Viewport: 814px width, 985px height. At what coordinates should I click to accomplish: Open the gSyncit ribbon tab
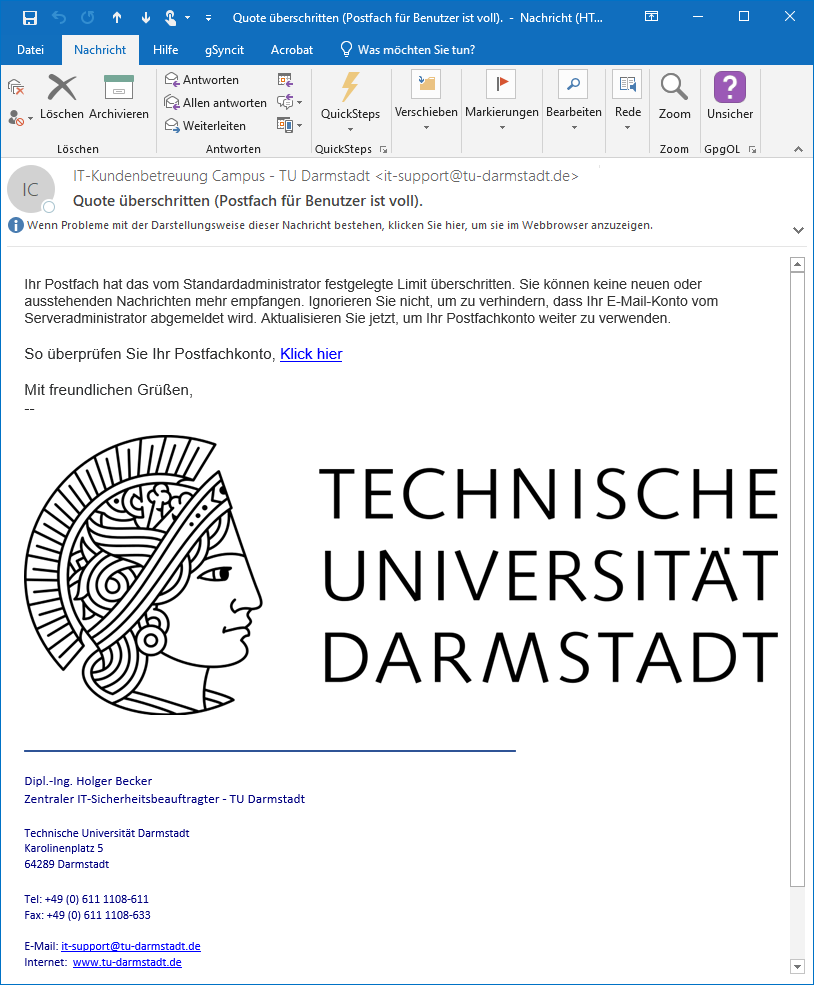(224, 50)
